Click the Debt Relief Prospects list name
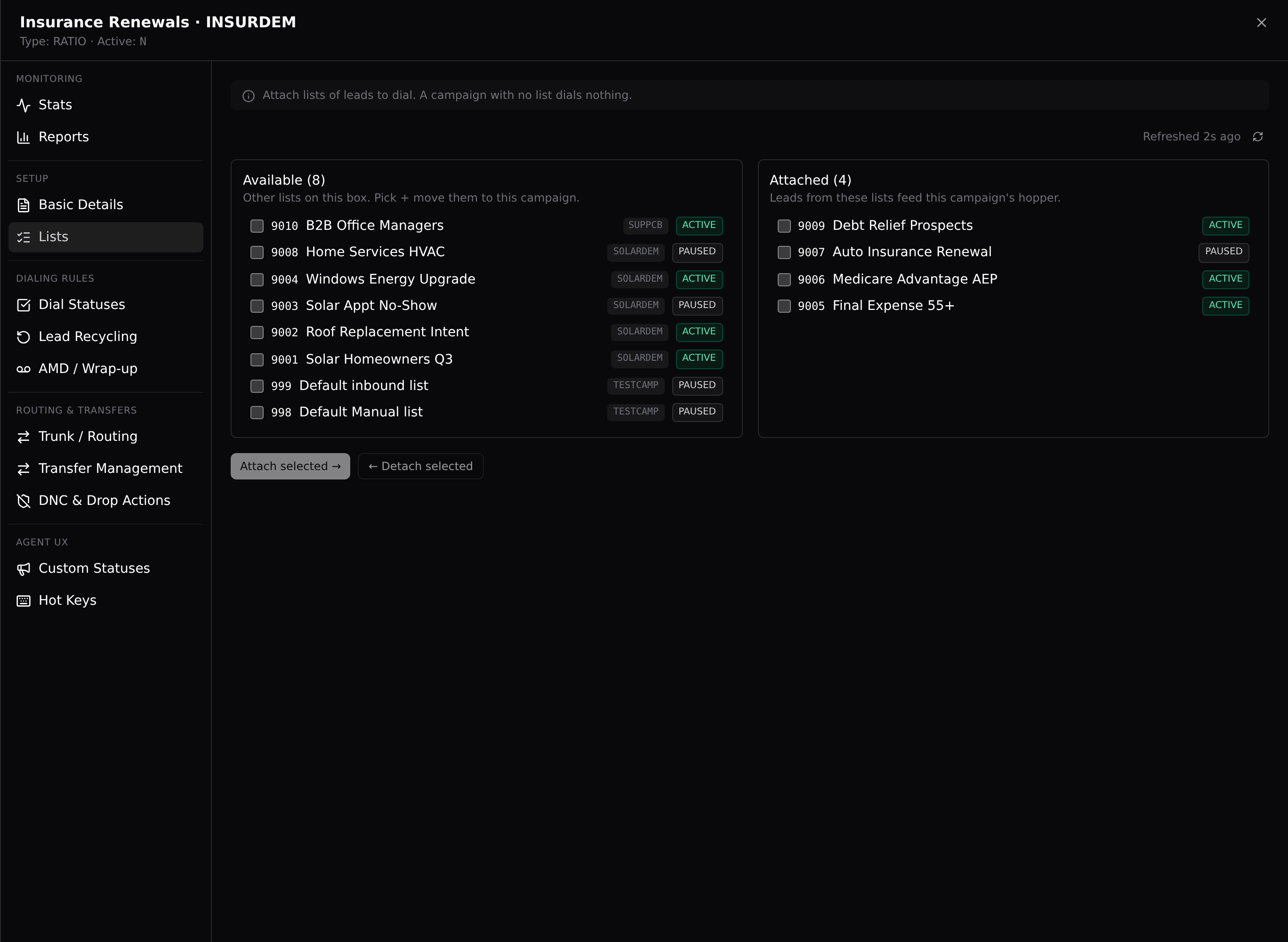 tap(902, 225)
